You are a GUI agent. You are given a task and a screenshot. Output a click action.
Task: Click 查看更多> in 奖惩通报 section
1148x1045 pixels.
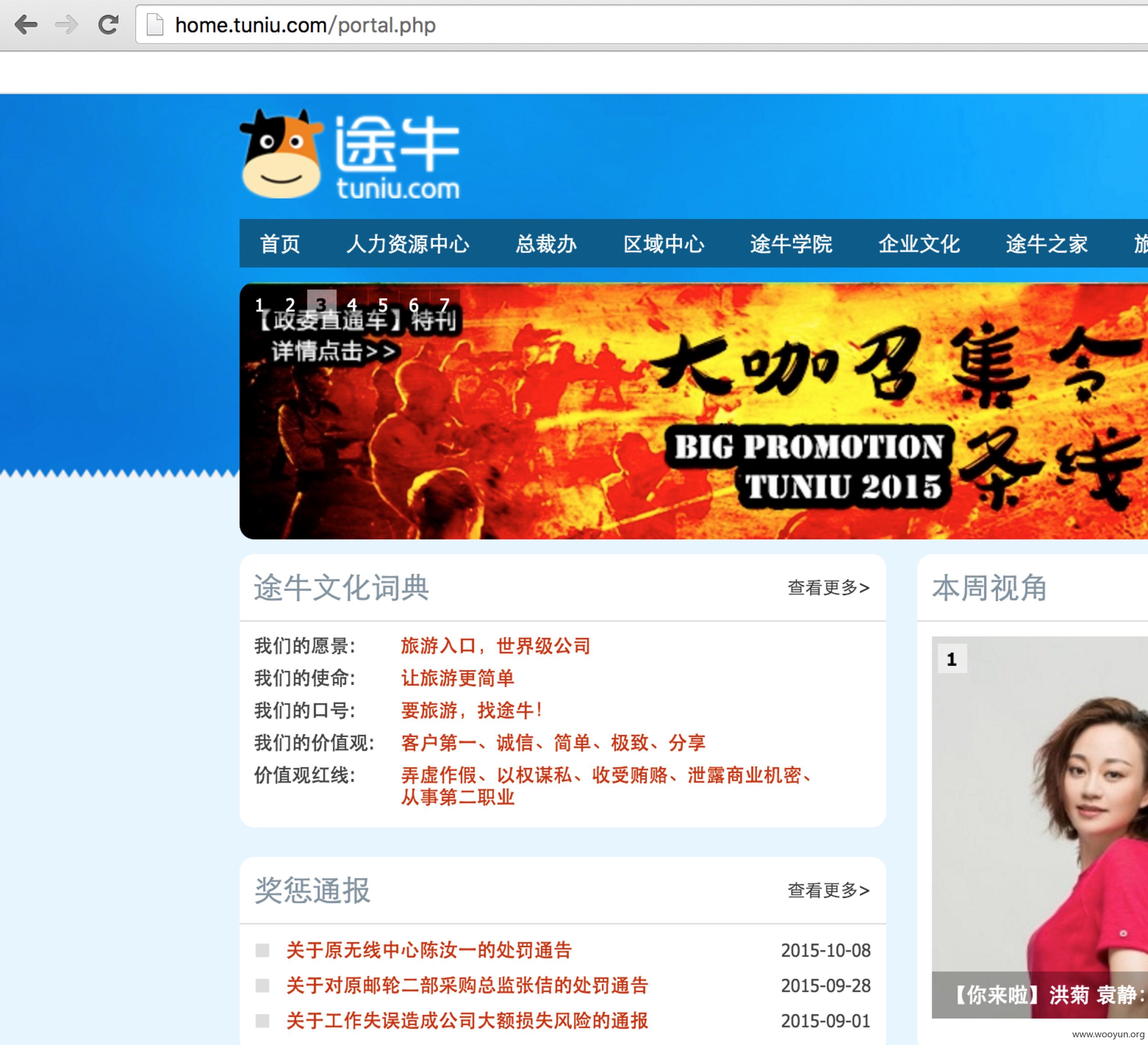click(829, 890)
